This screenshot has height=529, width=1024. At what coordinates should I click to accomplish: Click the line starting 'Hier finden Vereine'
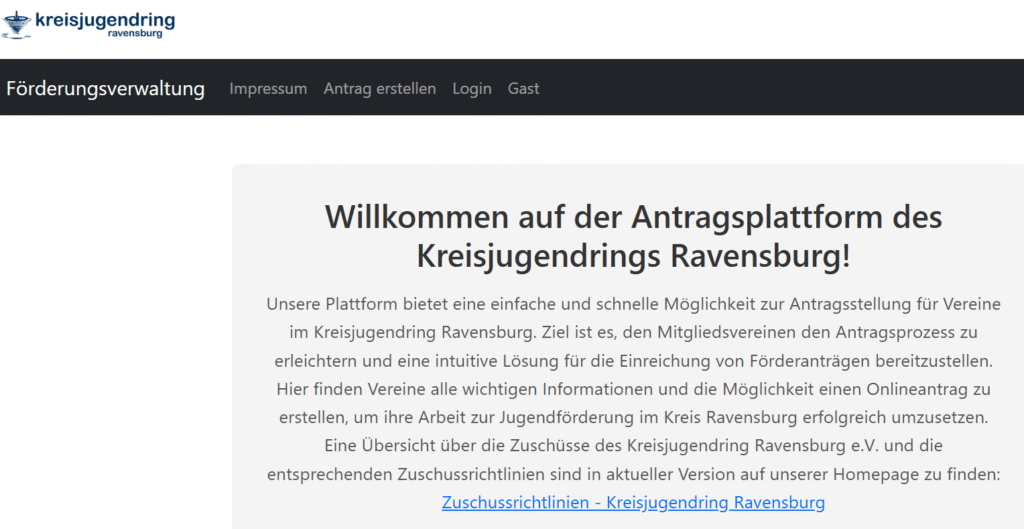(633, 389)
